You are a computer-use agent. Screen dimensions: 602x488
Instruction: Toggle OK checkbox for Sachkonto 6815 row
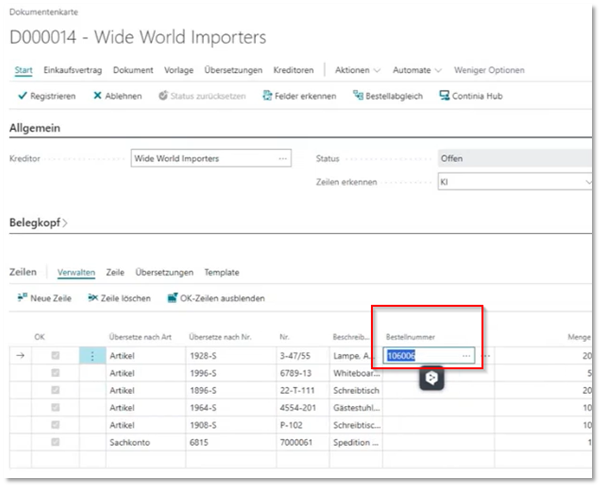(55, 442)
